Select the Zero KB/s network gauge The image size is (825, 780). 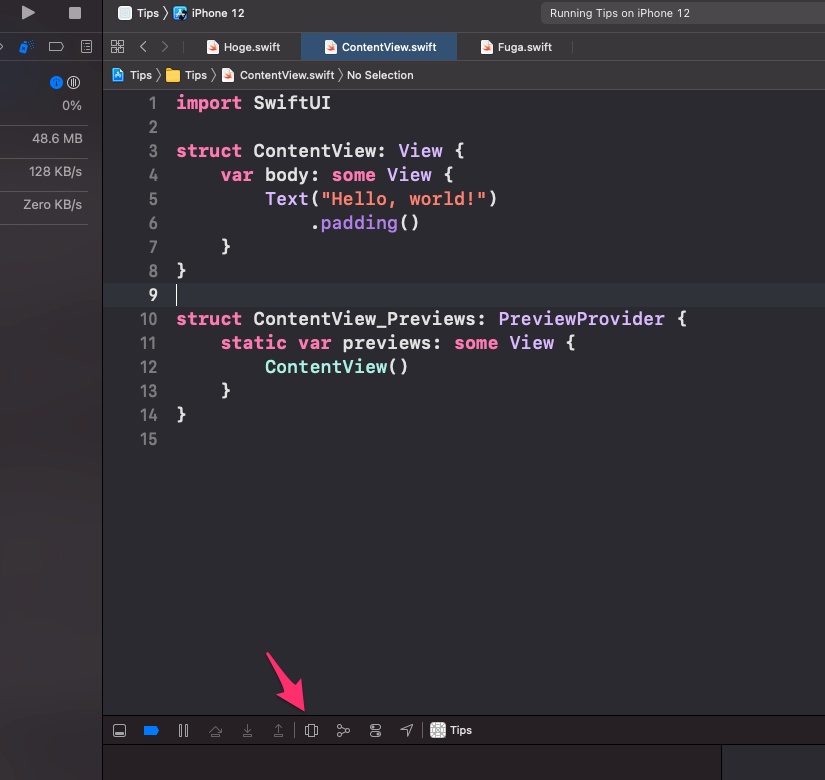click(x=44, y=205)
